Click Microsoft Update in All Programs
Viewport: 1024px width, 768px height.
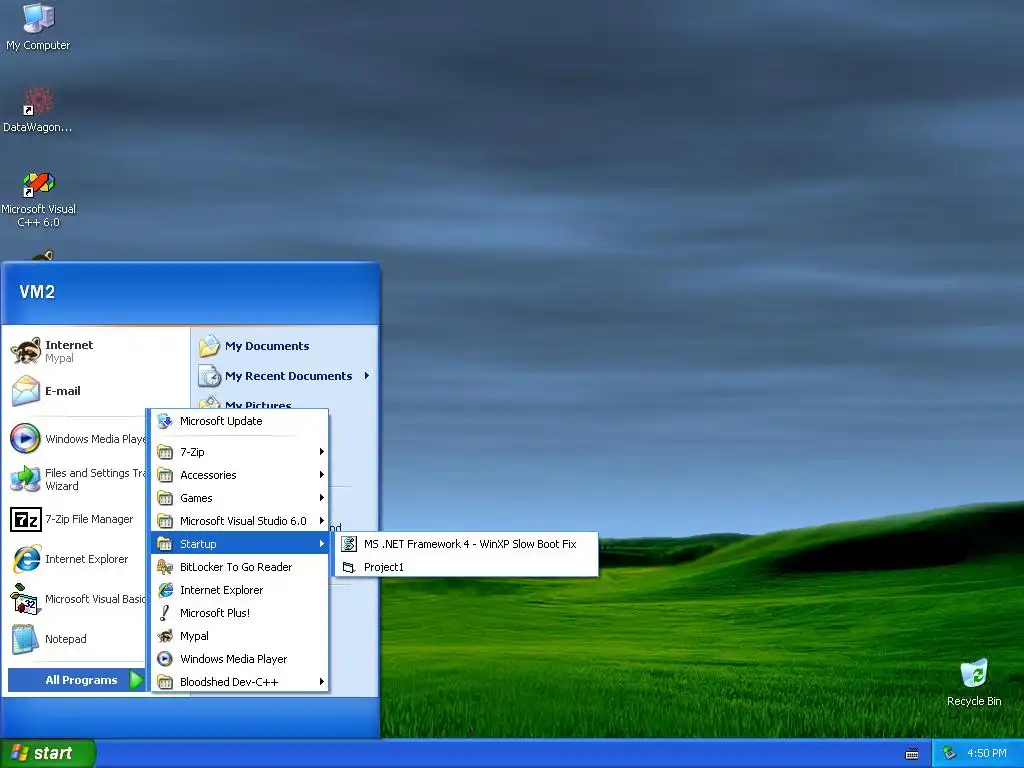coord(240,421)
